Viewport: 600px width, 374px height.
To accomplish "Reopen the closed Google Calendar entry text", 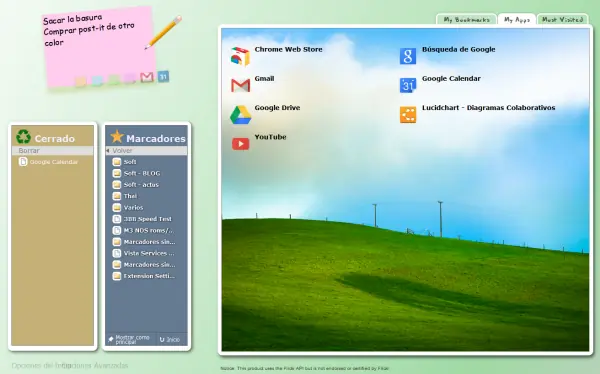I will click(54, 162).
